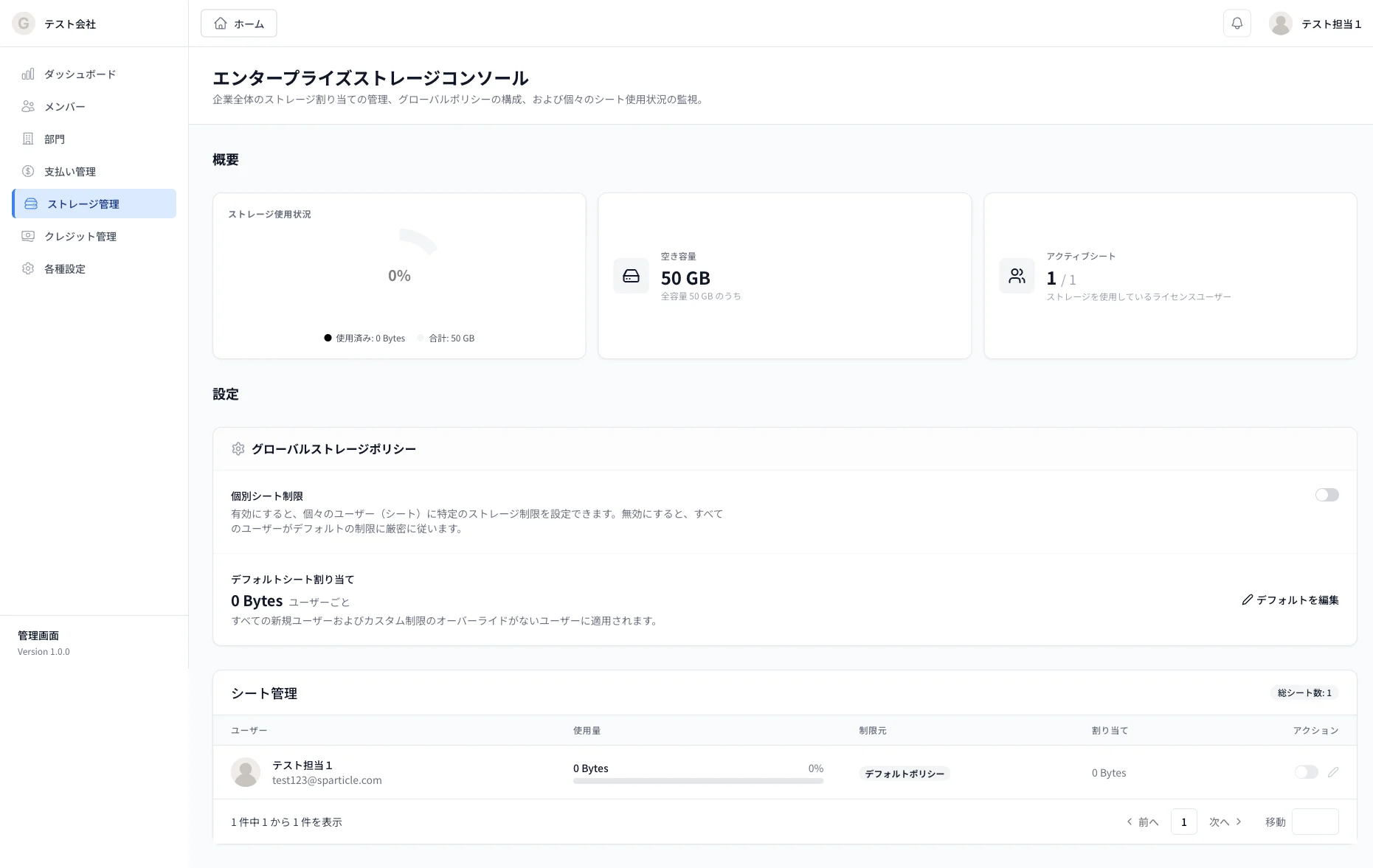Open the 部門 section
The height and width of the screenshot is (868, 1373).
94,139
